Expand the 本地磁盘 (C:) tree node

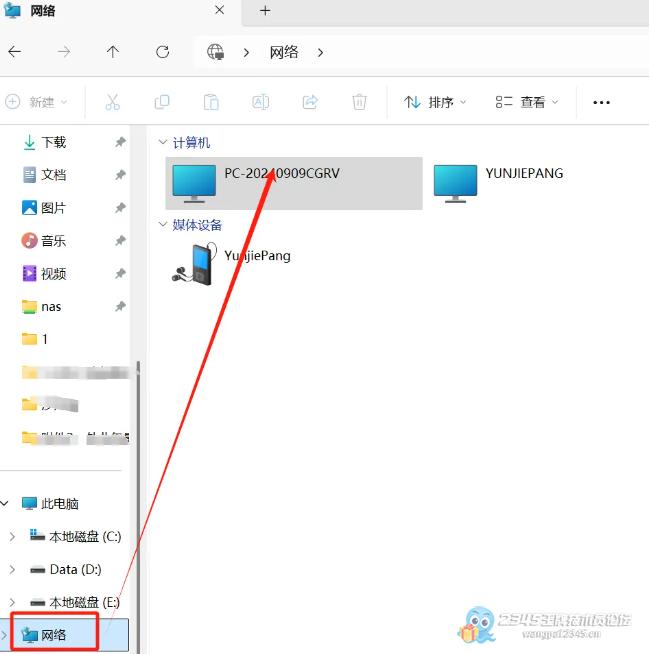coord(12,537)
